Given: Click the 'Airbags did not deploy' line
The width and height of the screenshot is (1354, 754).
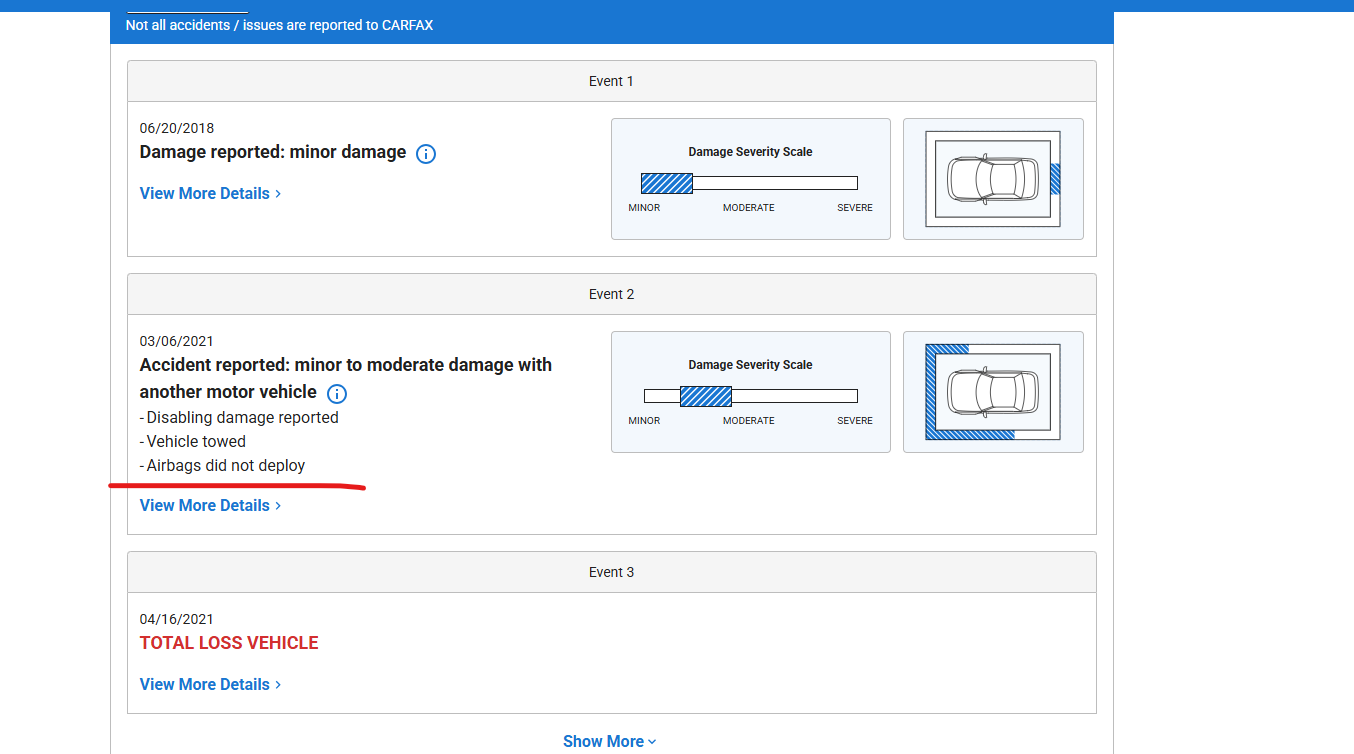Looking at the screenshot, I should click(x=225, y=465).
